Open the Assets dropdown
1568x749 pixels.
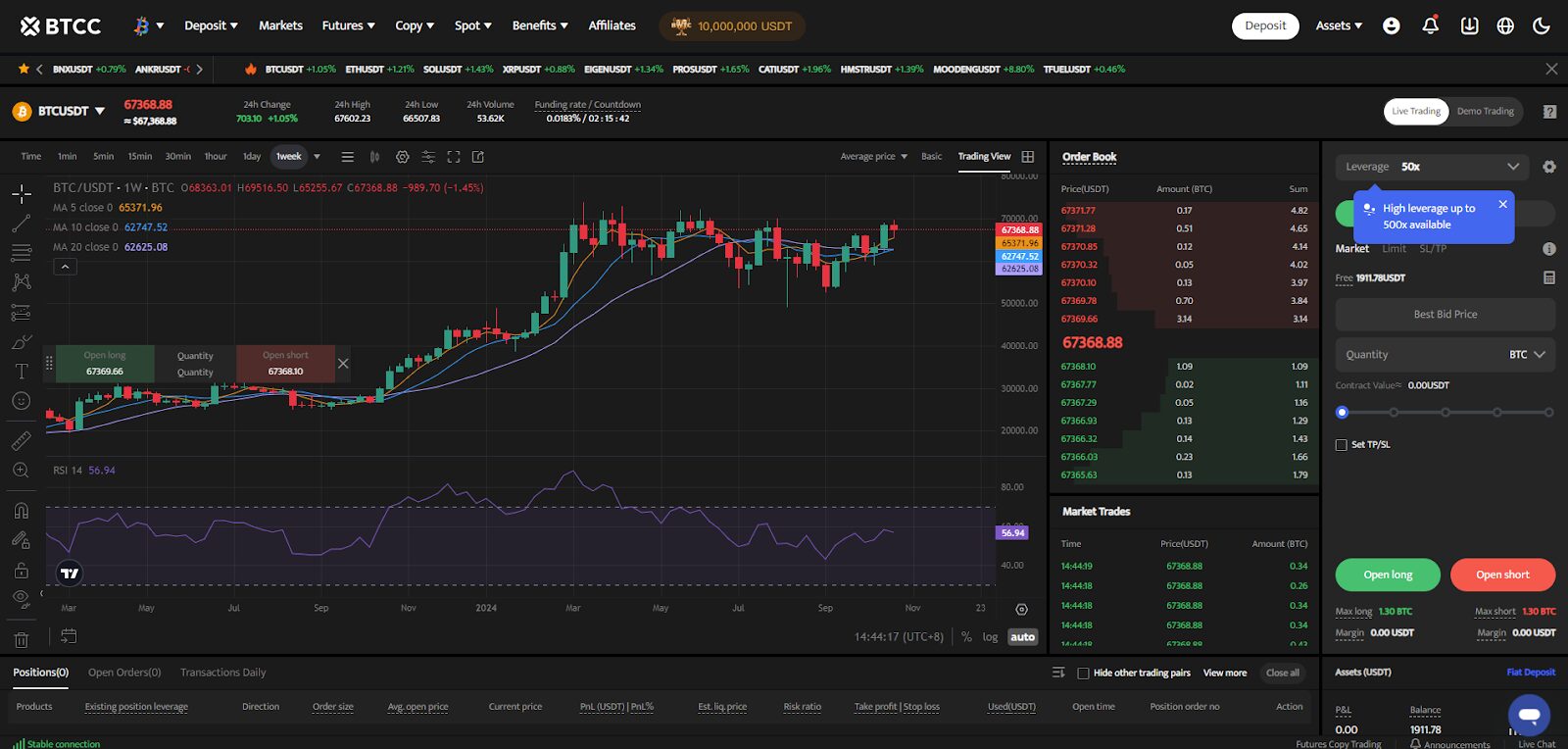[x=1339, y=25]
